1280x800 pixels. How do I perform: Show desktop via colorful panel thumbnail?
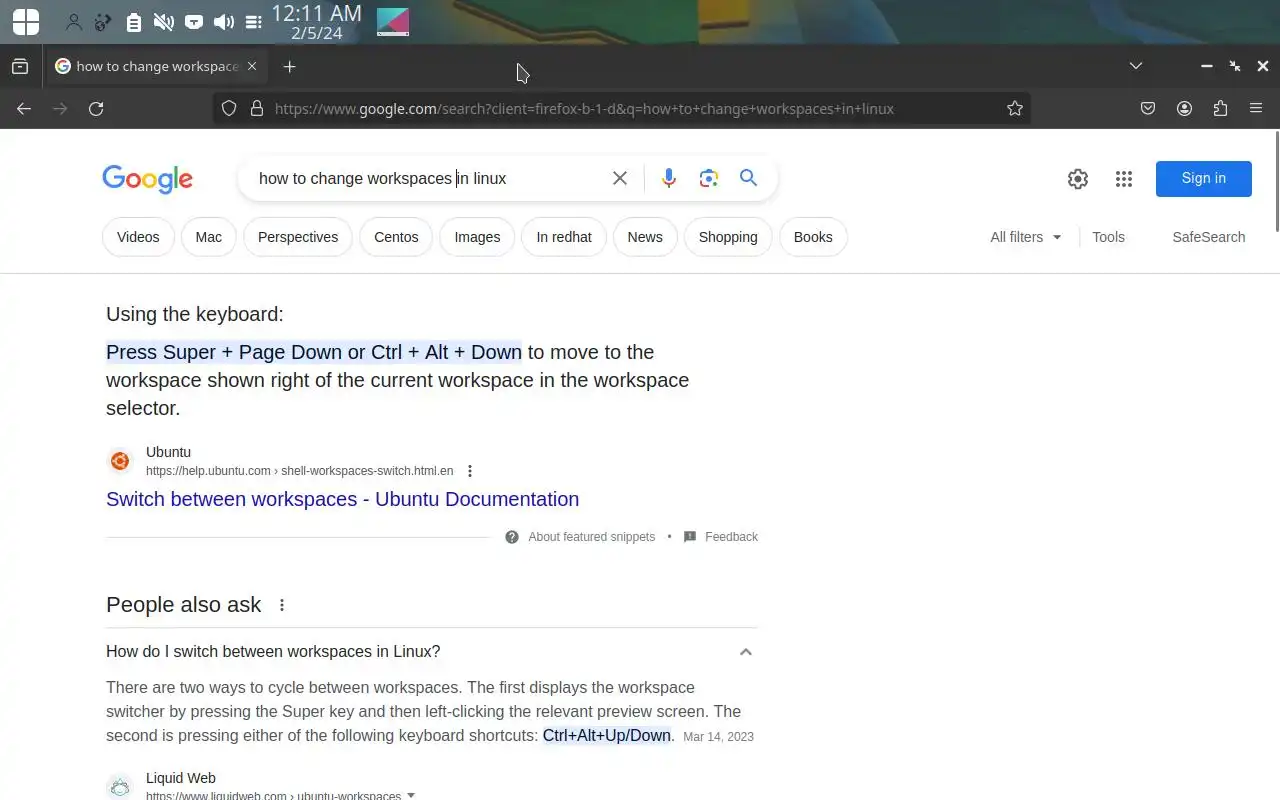pos(393,22)
